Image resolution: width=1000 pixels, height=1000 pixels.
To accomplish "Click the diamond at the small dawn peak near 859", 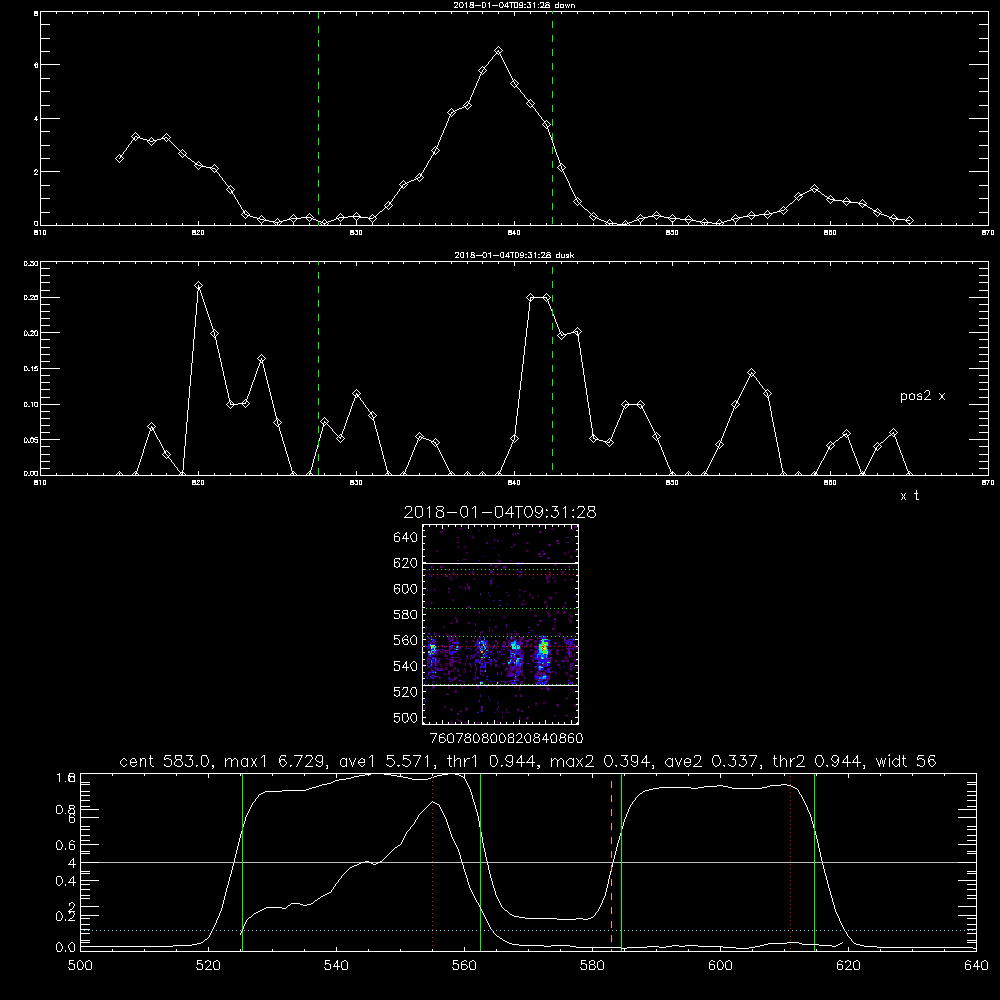I will pos(814,189).
